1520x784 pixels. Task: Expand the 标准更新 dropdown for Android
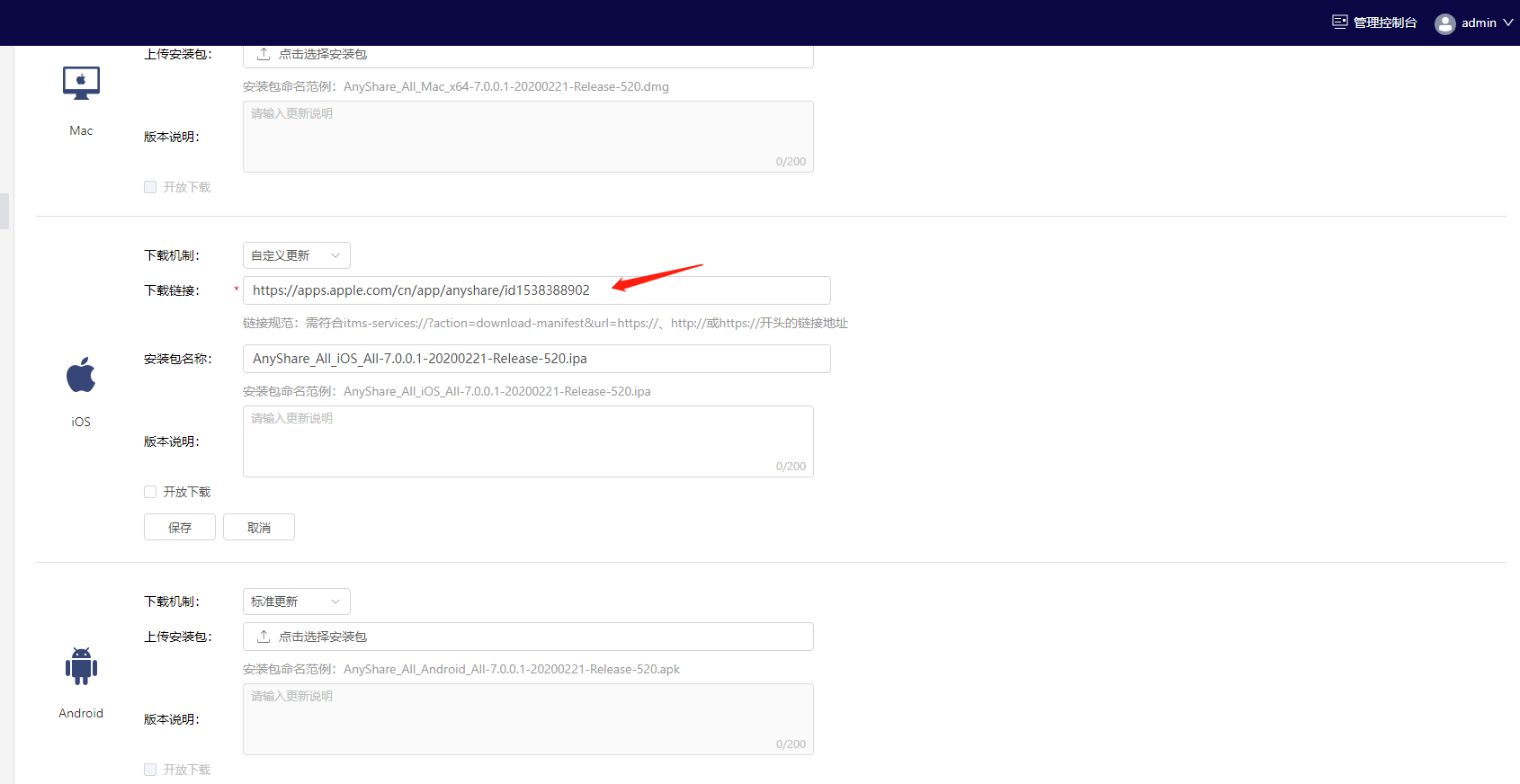click(x=296, y=601)
